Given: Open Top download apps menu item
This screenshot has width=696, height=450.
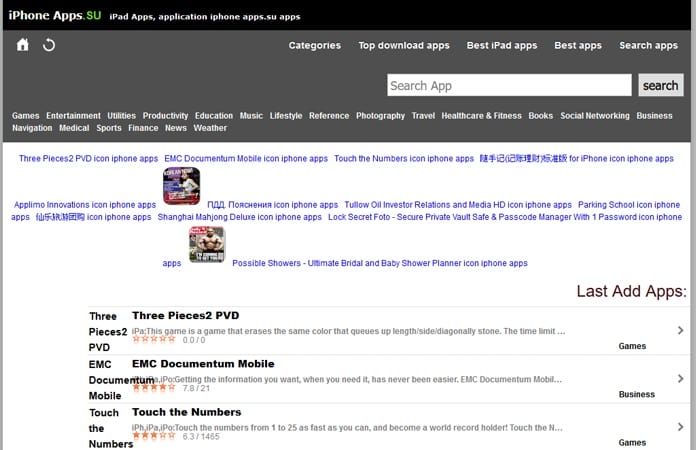Looking at the screenshot, I should coord(404,45).
